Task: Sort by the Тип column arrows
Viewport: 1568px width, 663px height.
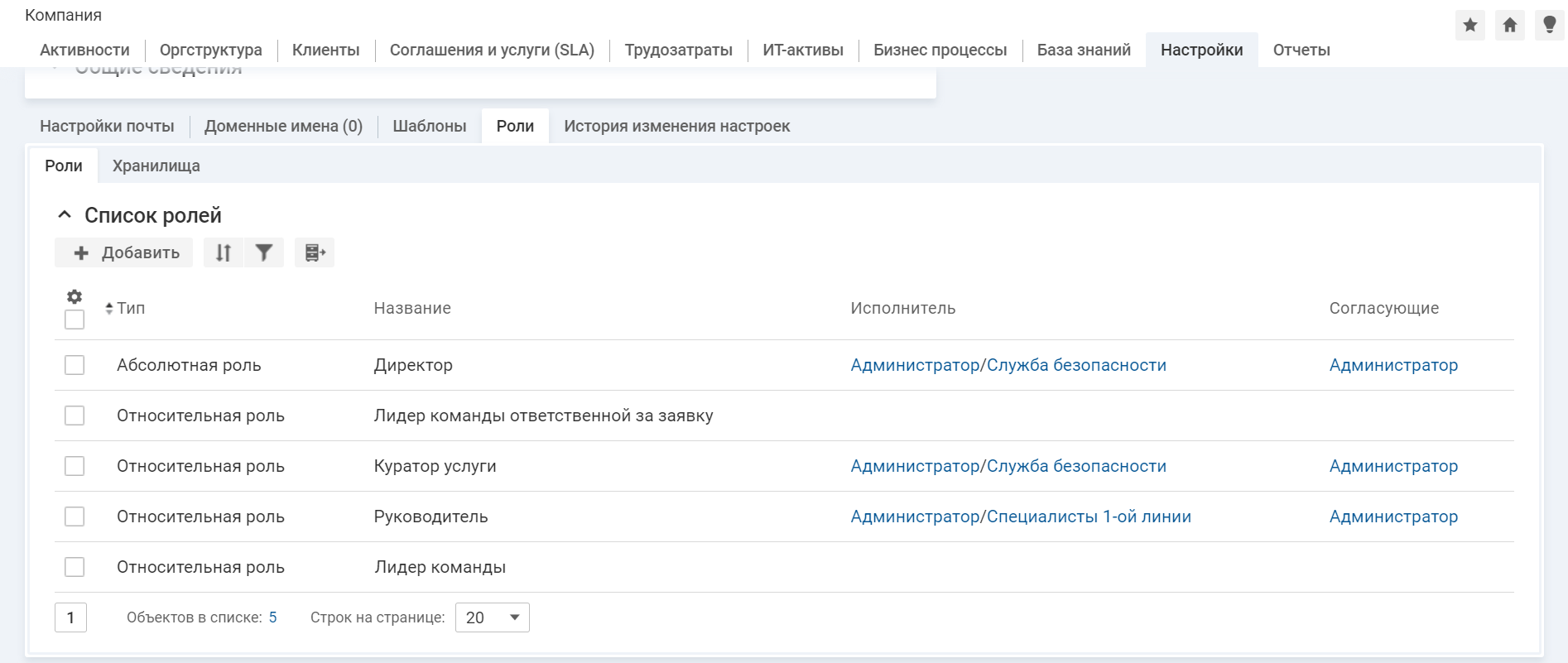Action: 109,309
